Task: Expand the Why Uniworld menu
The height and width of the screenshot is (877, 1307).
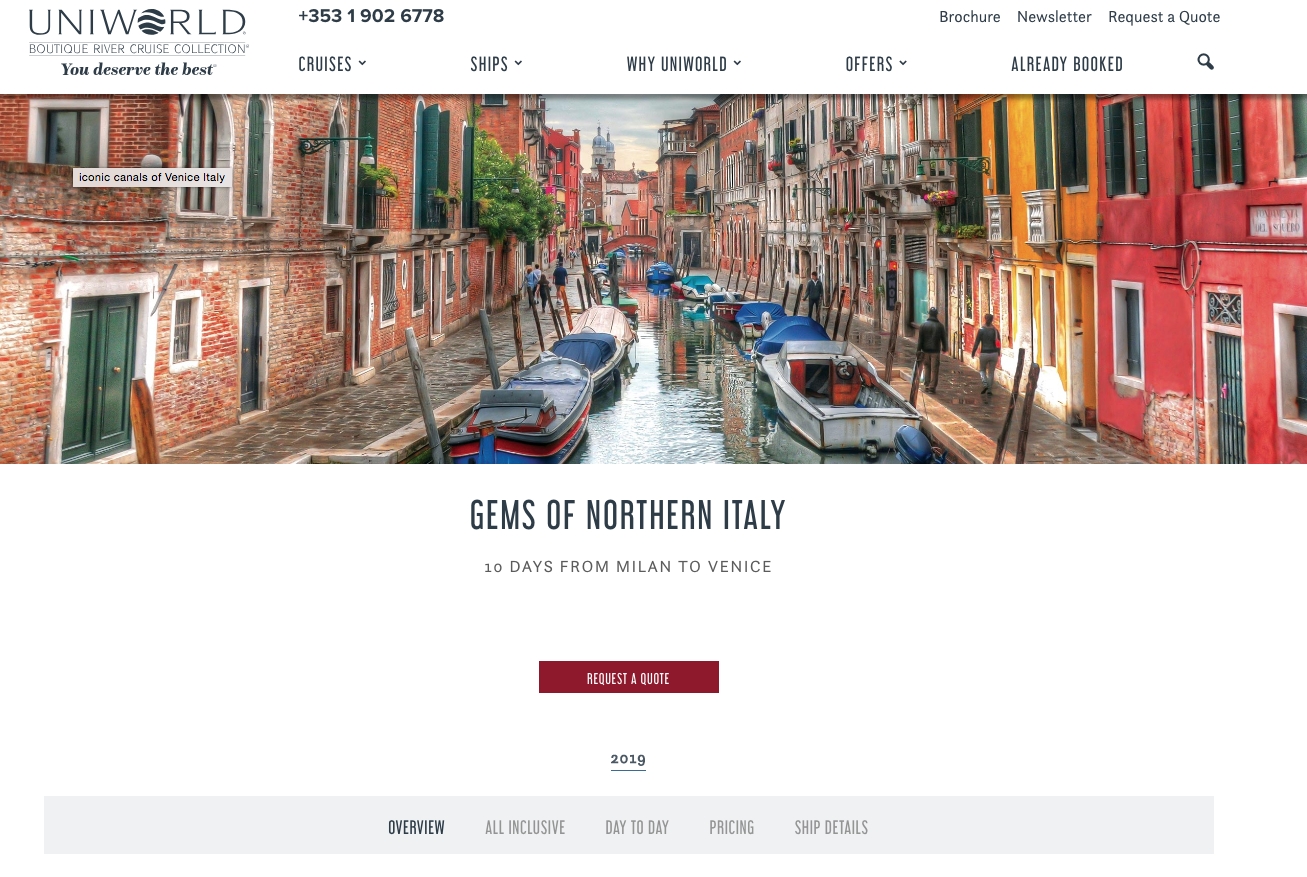Action: [x=684, y=64]
